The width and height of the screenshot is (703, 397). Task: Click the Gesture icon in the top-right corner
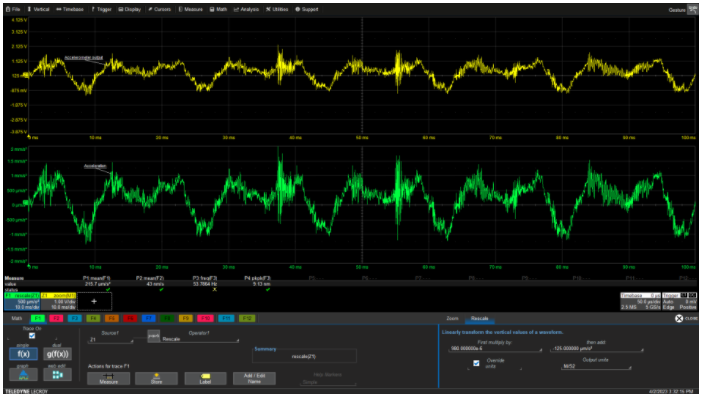pyautogui.click(x=692, y=10)
